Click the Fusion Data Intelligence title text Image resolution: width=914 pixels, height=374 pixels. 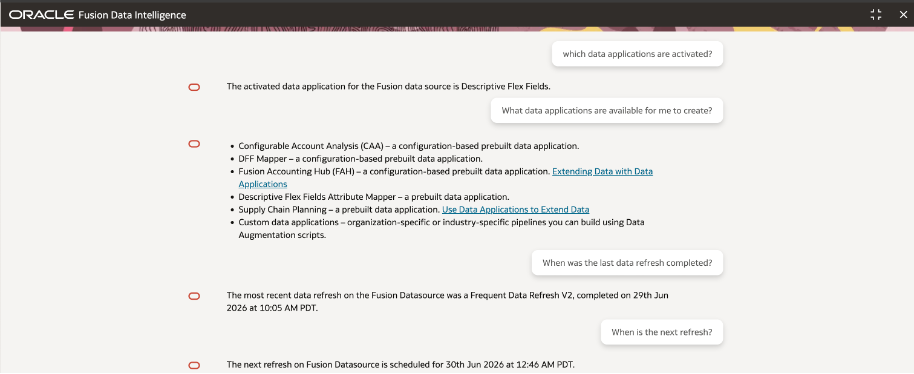[x=132, y=15]
